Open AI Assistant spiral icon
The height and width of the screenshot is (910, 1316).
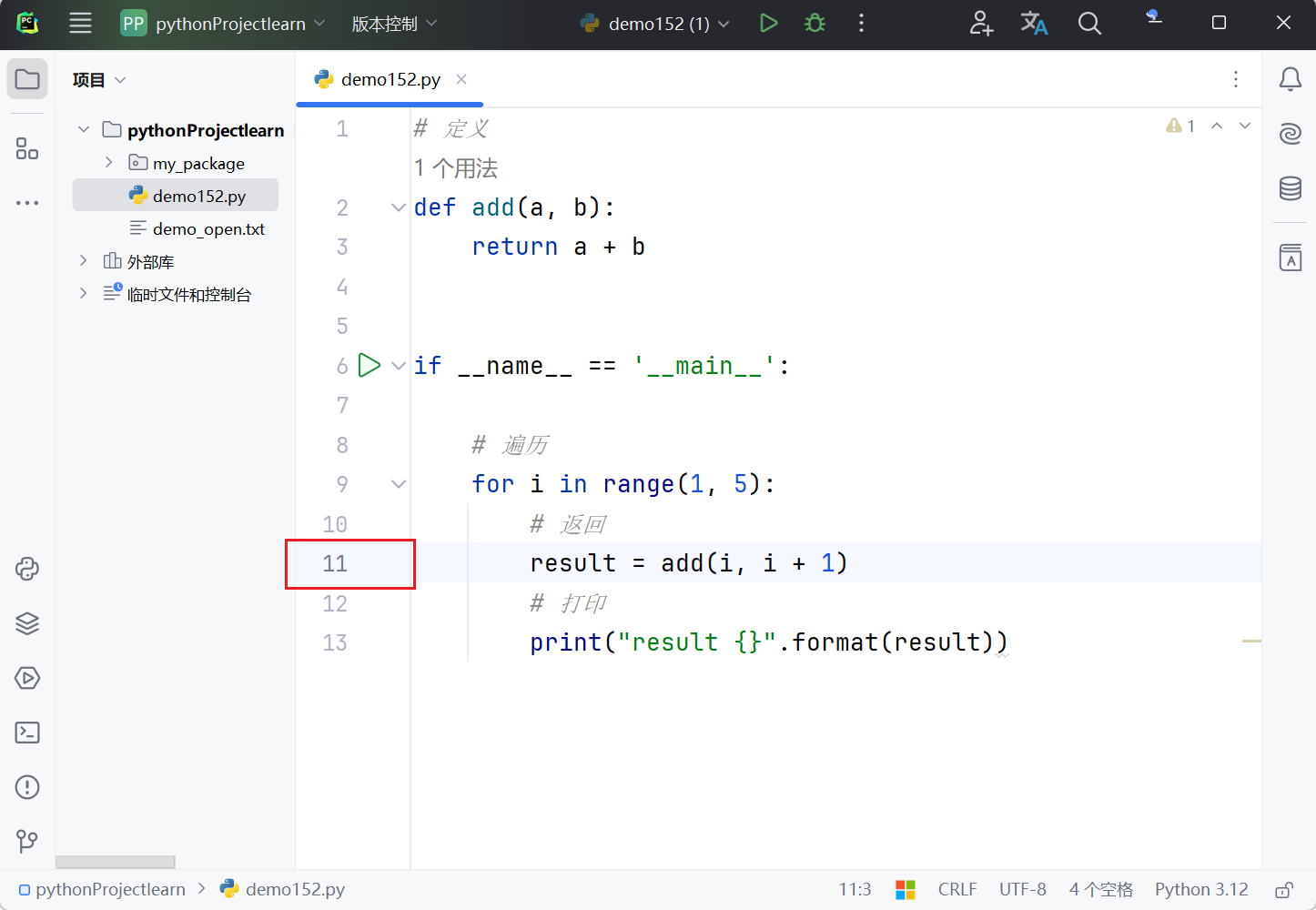tap(1291, 134)
